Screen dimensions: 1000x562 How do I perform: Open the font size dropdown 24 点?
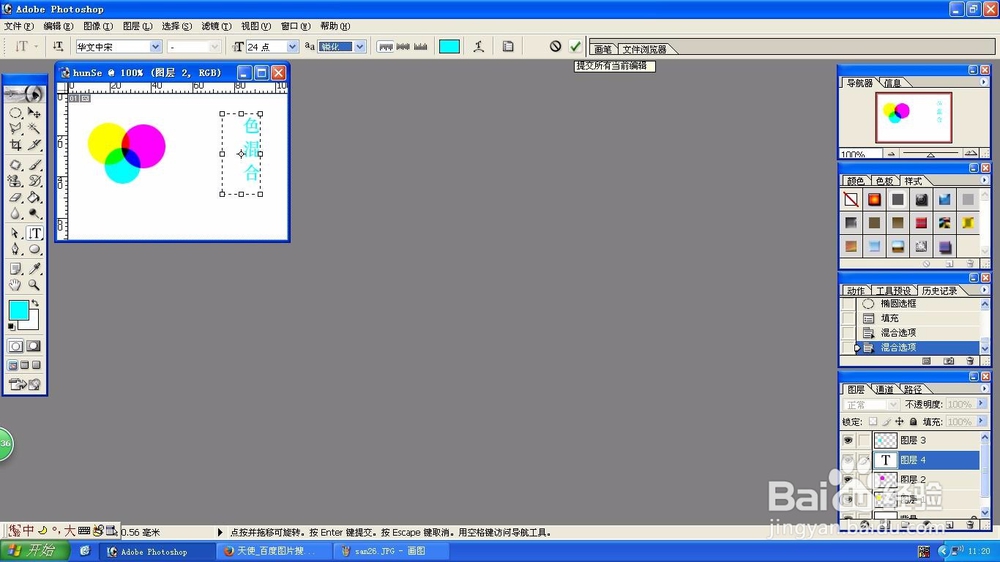pos(292,47)
